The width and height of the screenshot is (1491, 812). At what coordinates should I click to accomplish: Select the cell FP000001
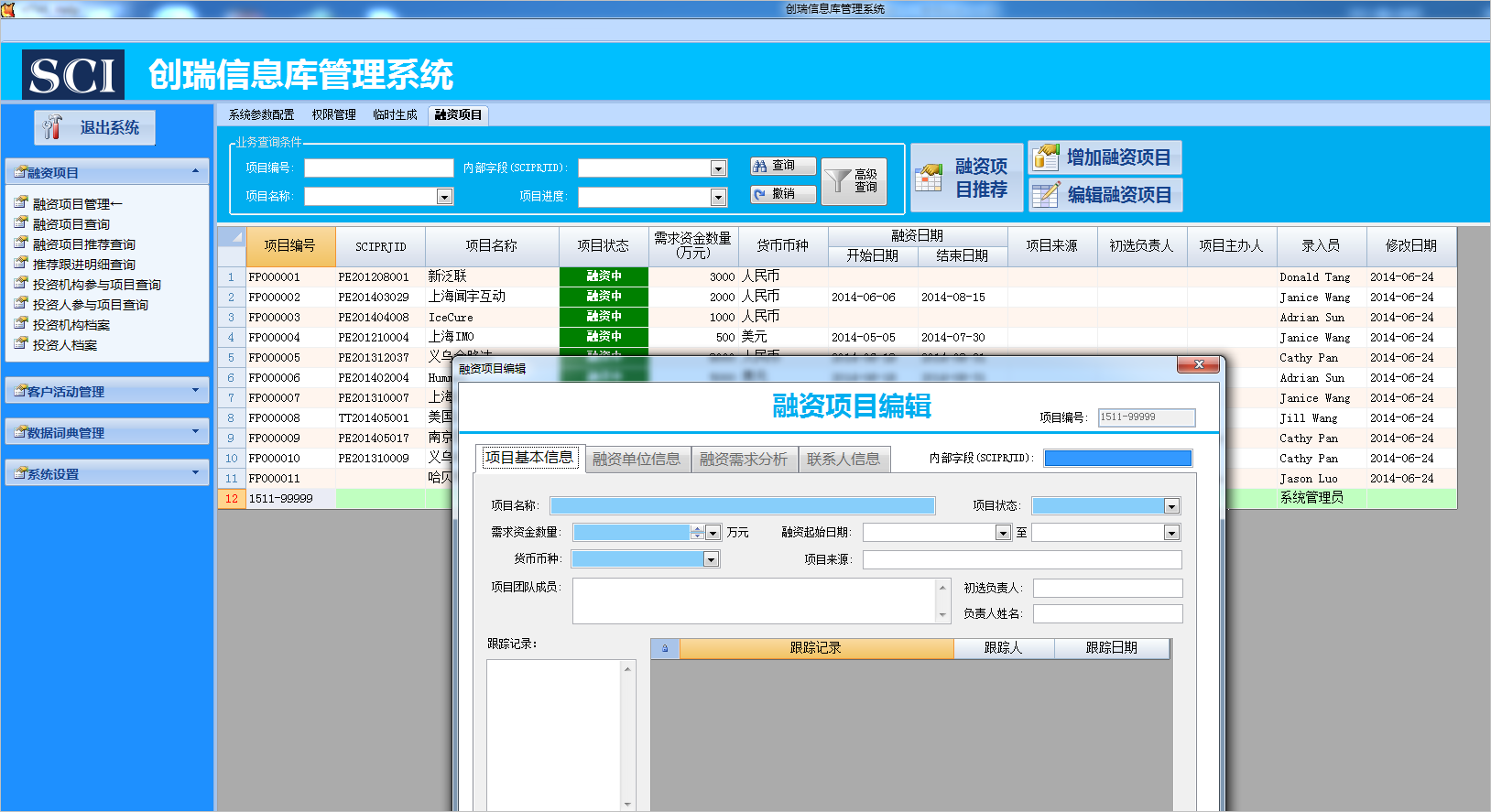pyautogui.click(x=290, y=276)
